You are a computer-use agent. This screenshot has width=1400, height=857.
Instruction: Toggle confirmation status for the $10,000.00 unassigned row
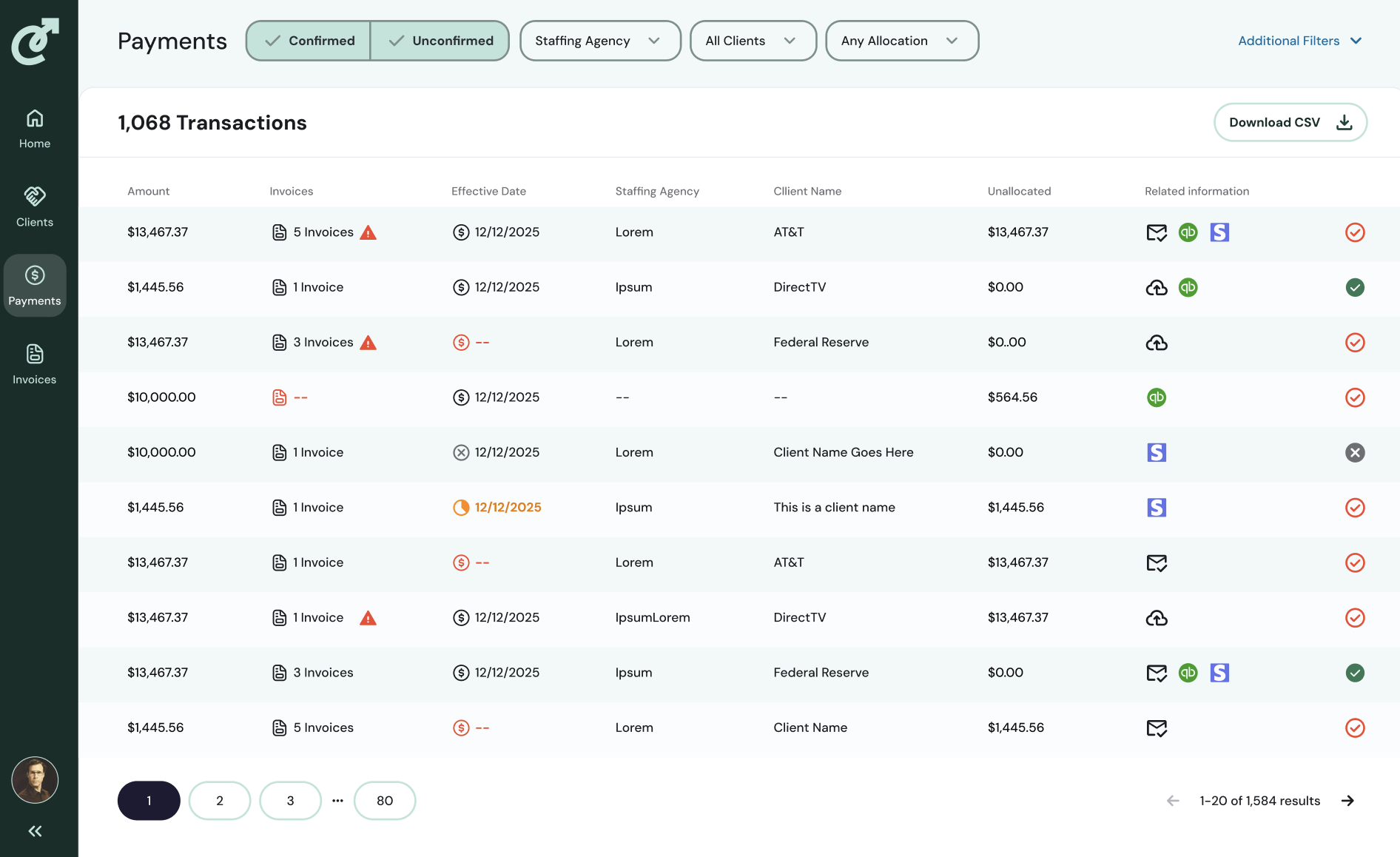point(1355,397)
